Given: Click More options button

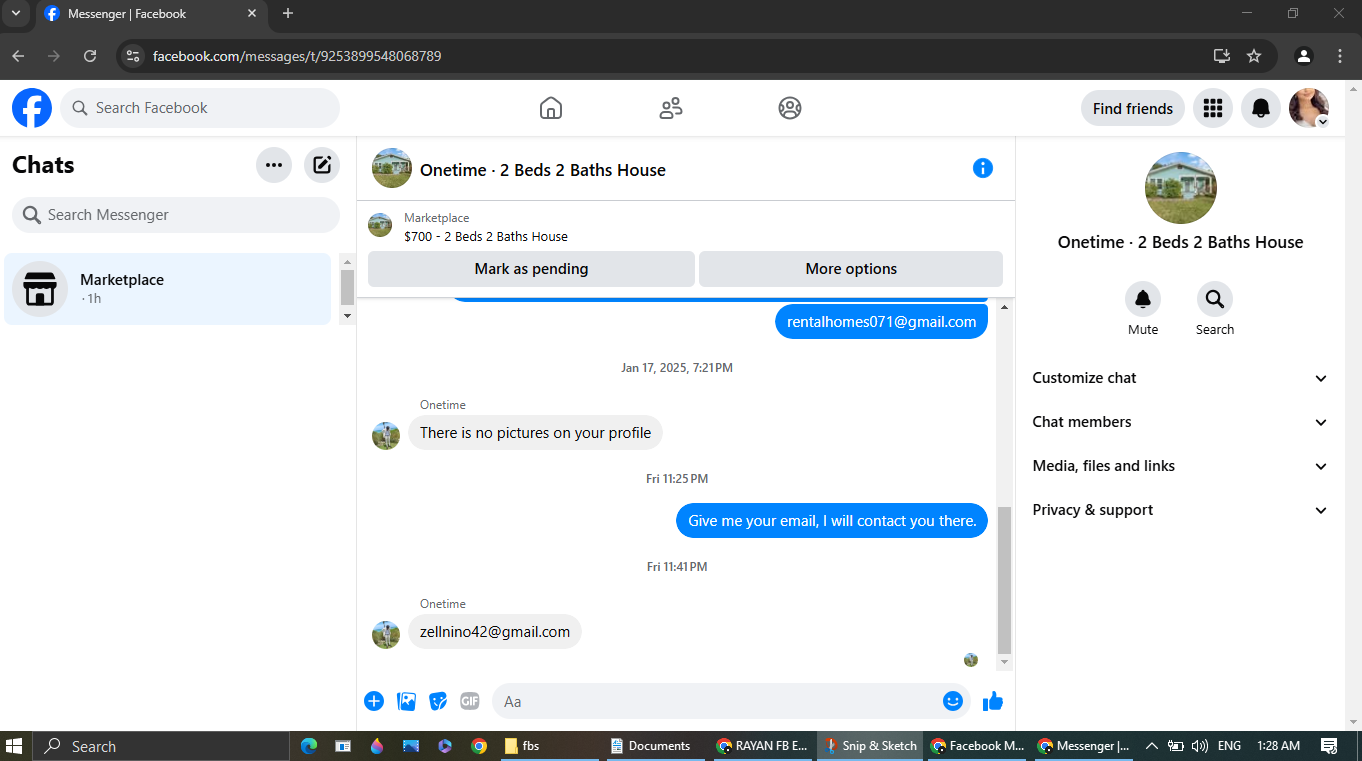Looking at the screenshot, I should click(851, 269).
